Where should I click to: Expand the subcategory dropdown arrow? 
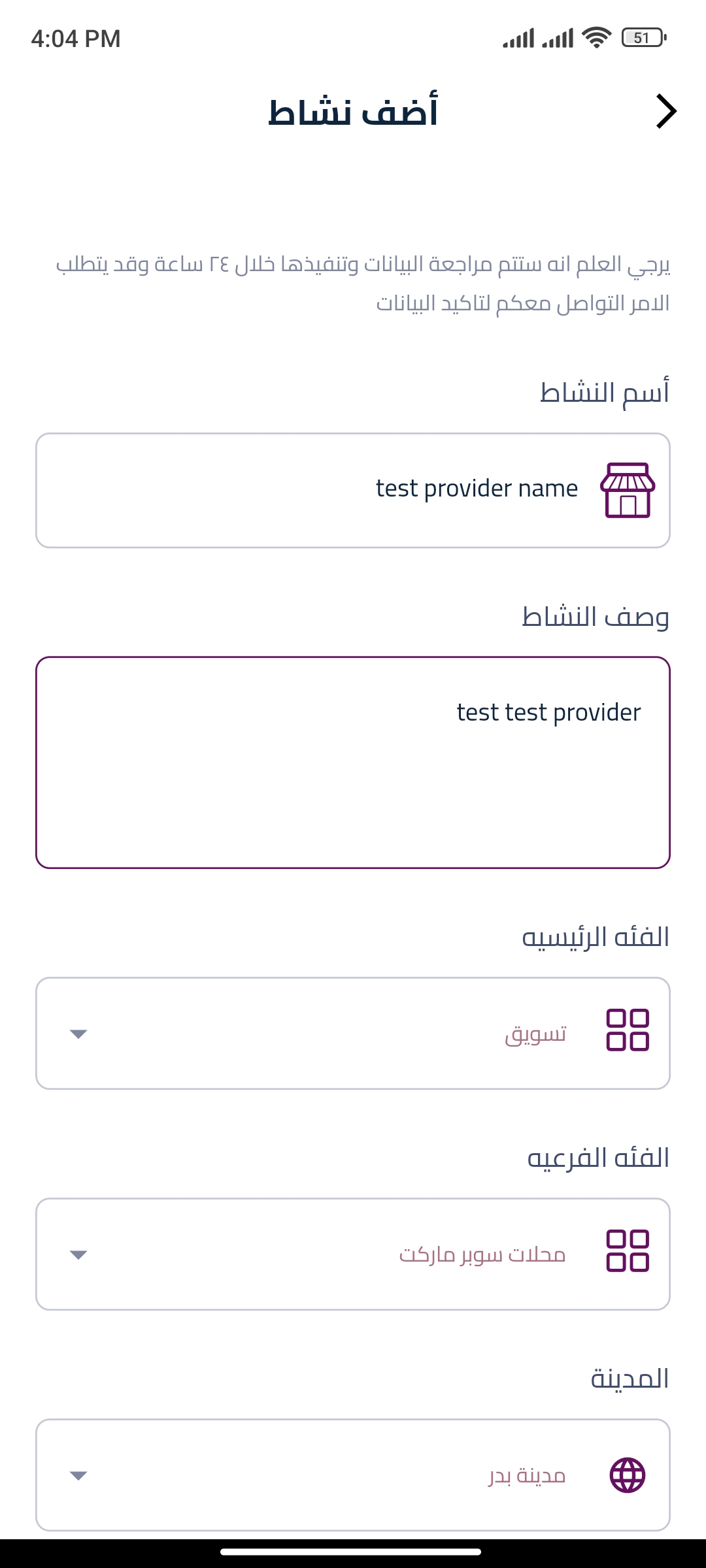pyautogui.click(x=78, y=1254)
